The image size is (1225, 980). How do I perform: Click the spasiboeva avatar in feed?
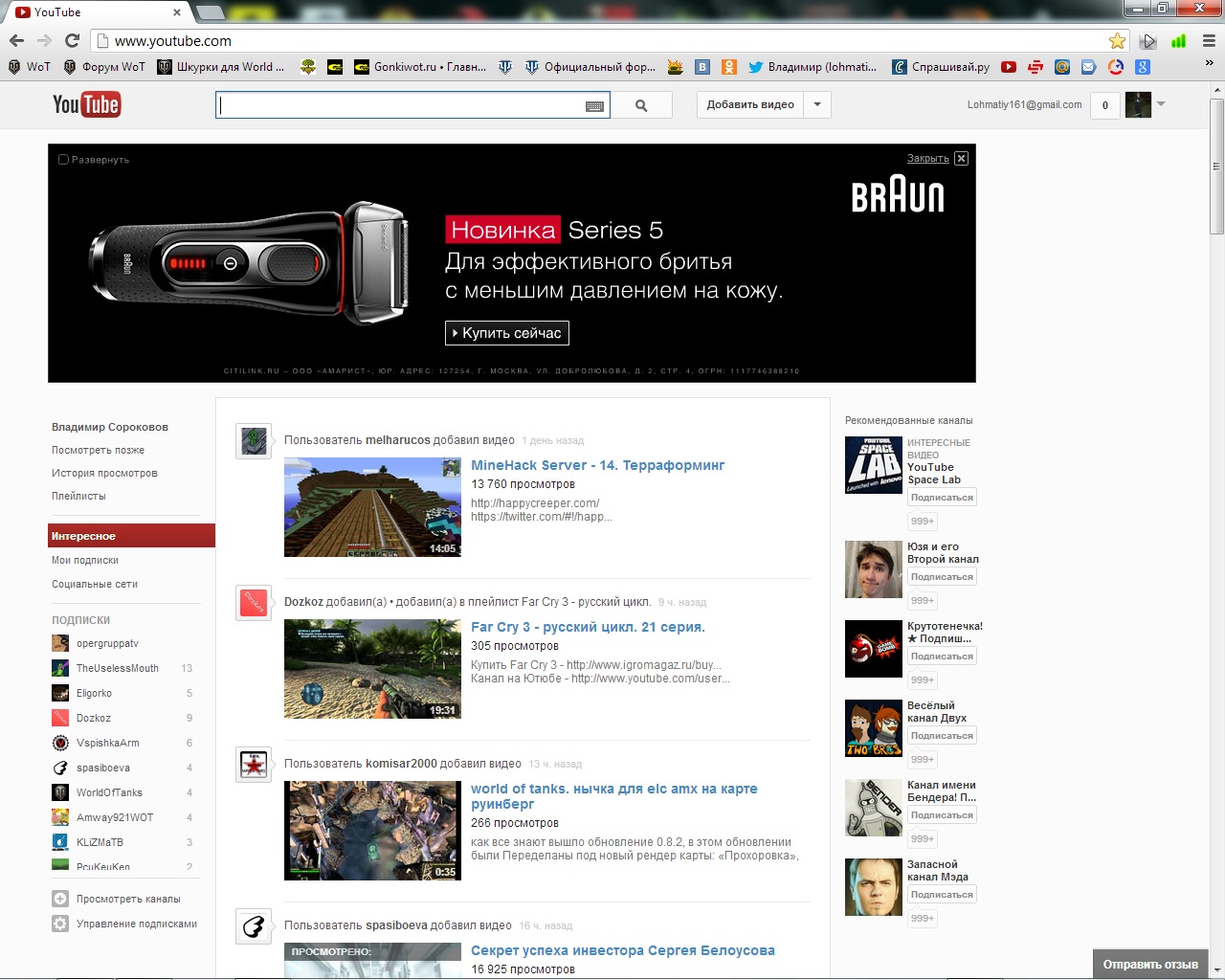[x=254, y=926]
